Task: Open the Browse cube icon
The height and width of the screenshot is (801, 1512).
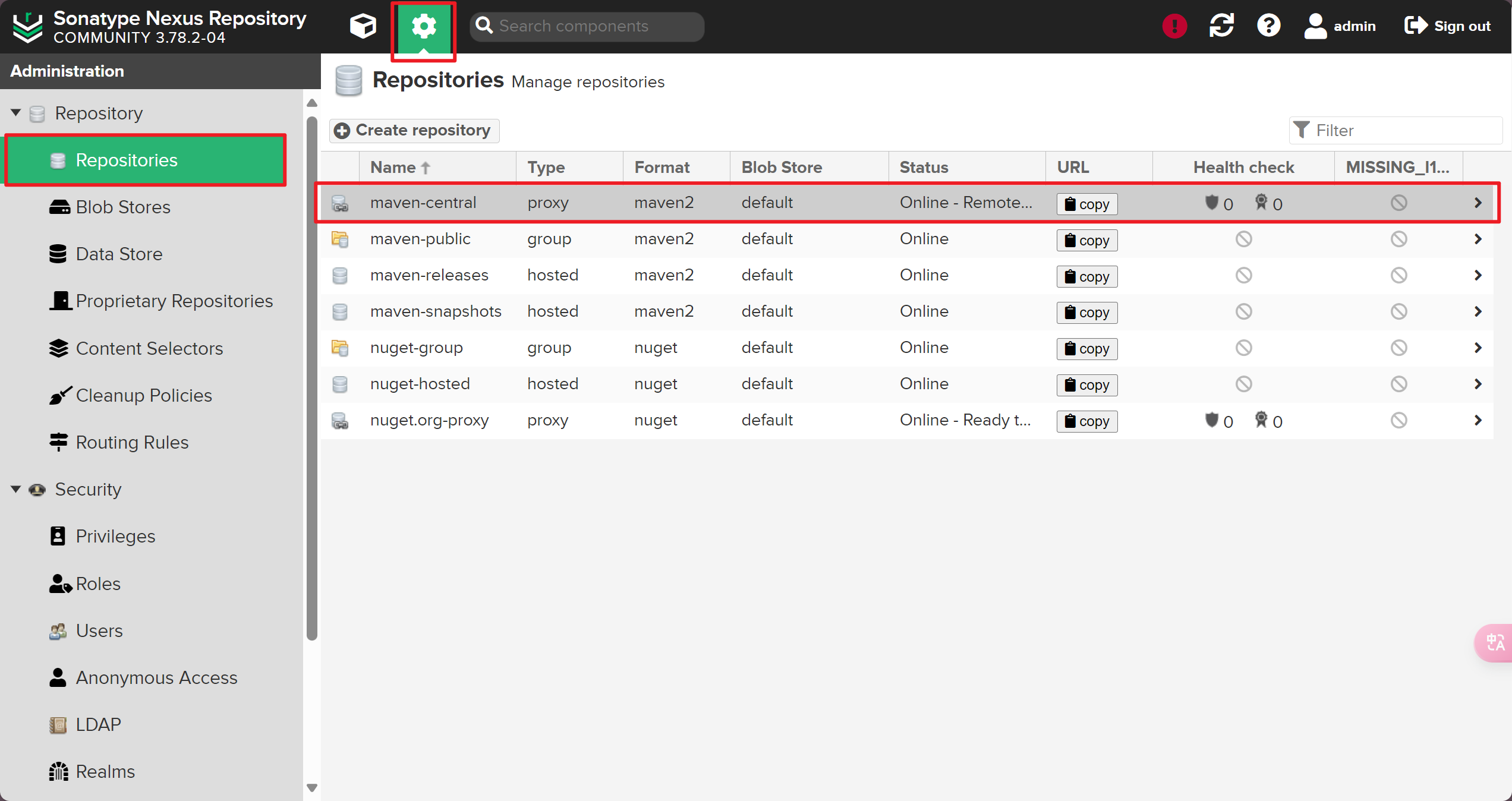Action: tap(363, 26)
